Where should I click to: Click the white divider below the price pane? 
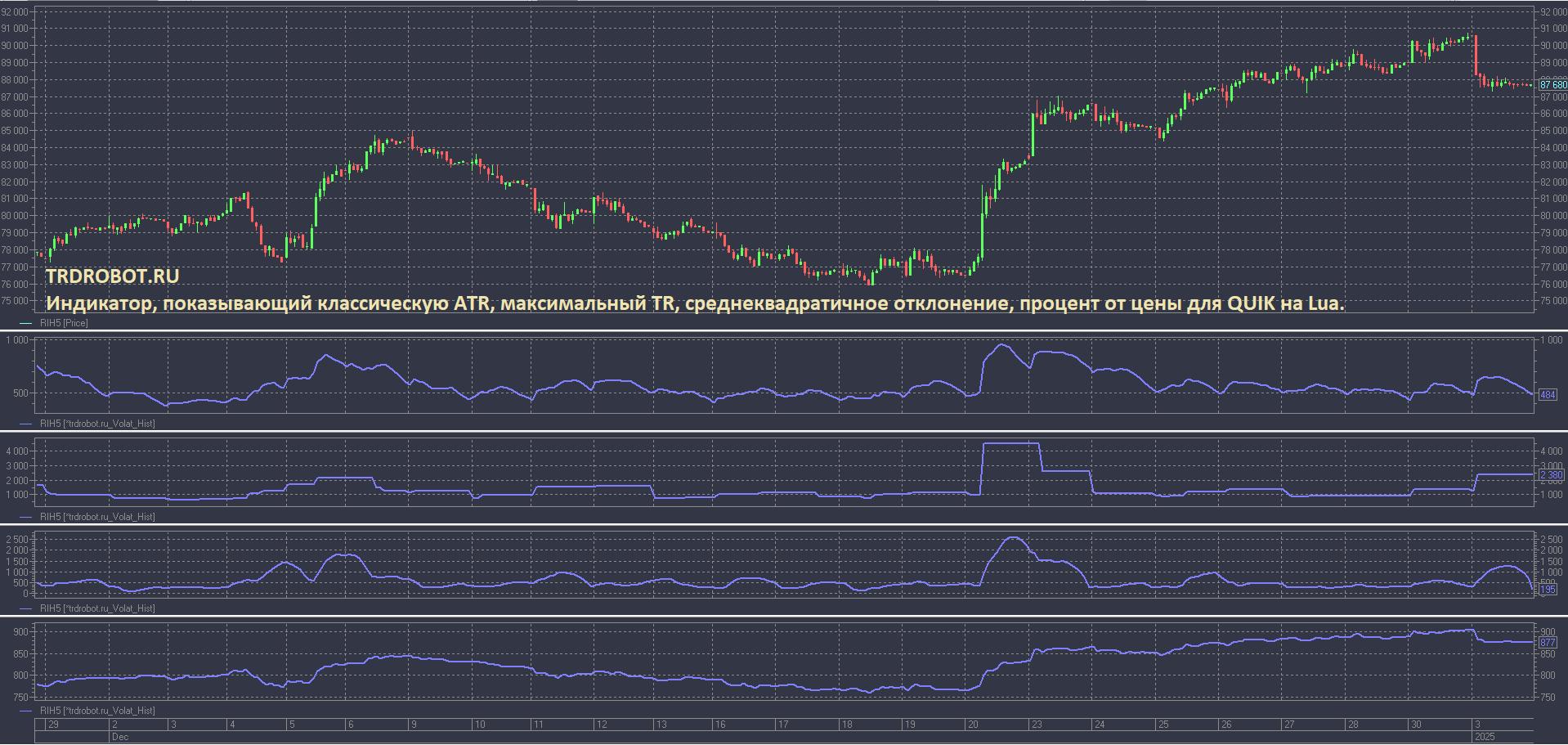pos(784,331)
